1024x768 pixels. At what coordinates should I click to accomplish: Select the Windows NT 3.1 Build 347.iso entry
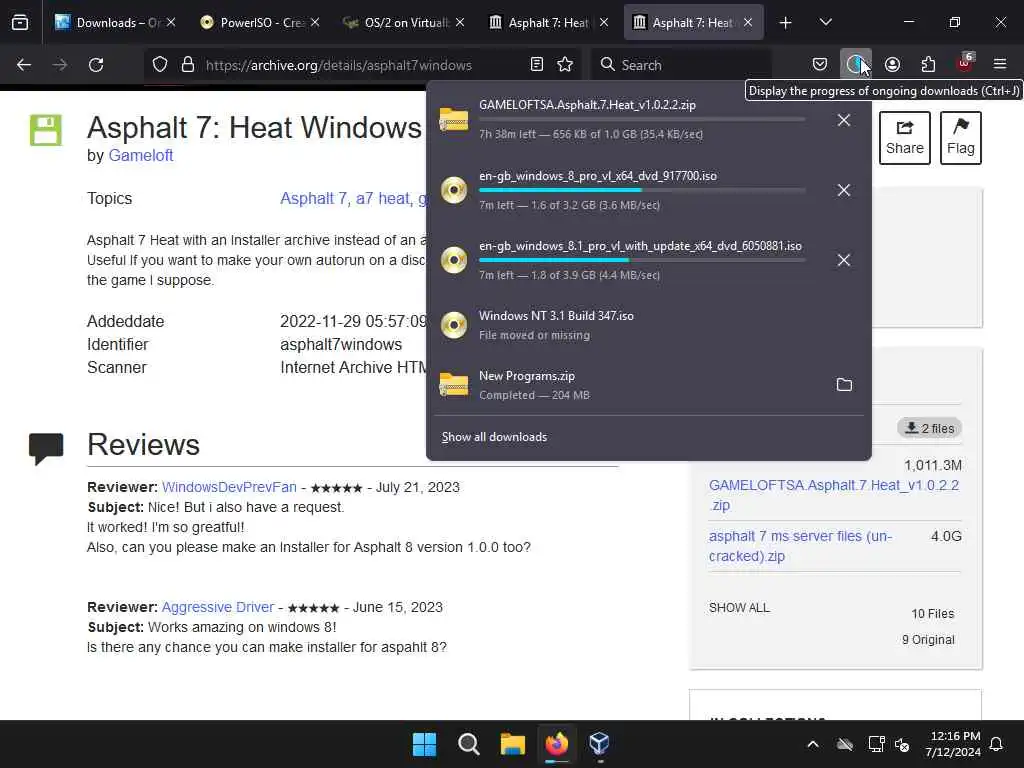pos(648,325)
